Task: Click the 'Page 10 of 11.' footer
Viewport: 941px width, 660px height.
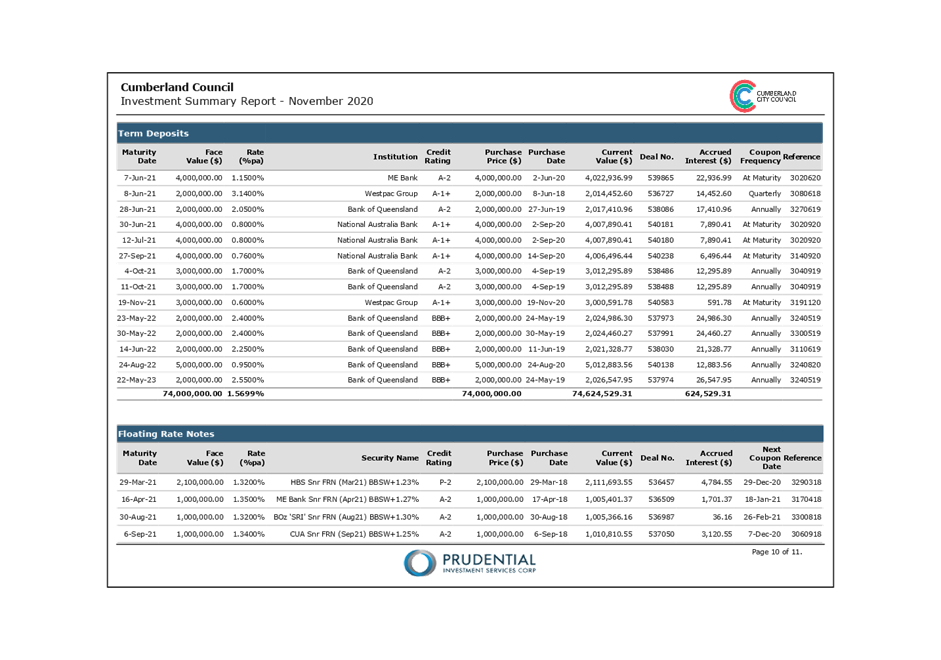Action: click(x=777, y=552)
